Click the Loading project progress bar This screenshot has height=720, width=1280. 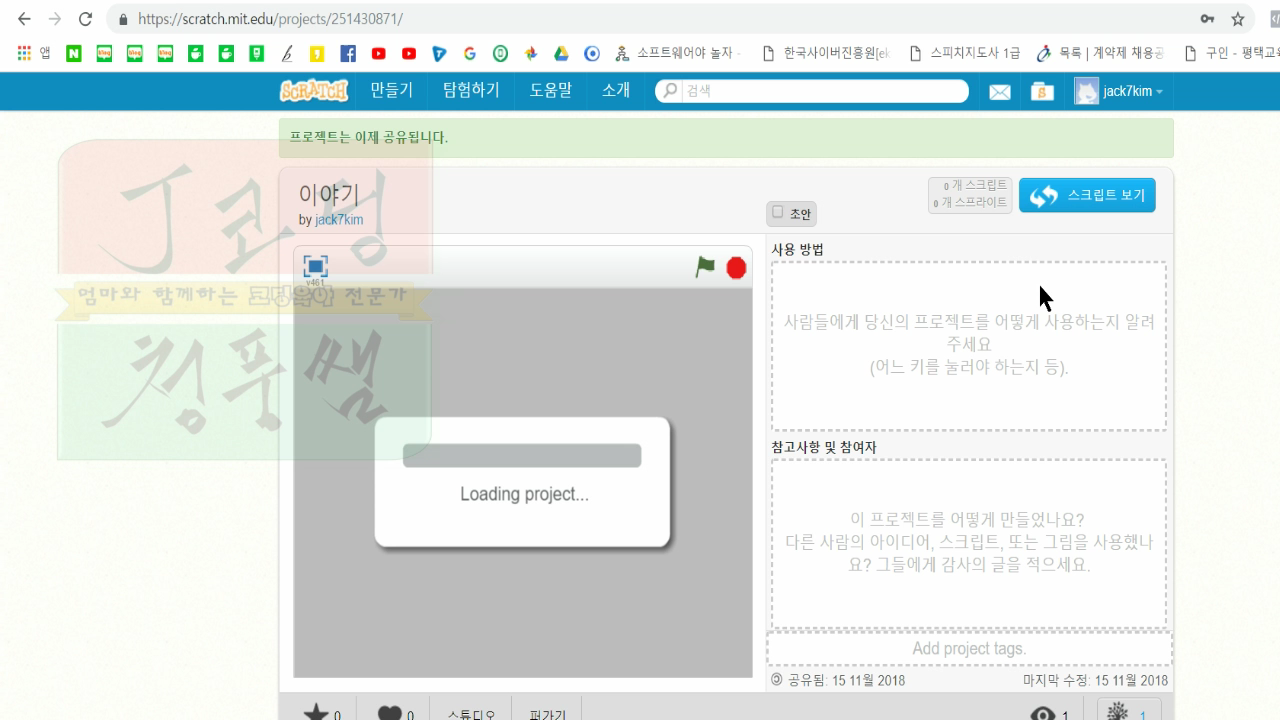coord(521,455)
